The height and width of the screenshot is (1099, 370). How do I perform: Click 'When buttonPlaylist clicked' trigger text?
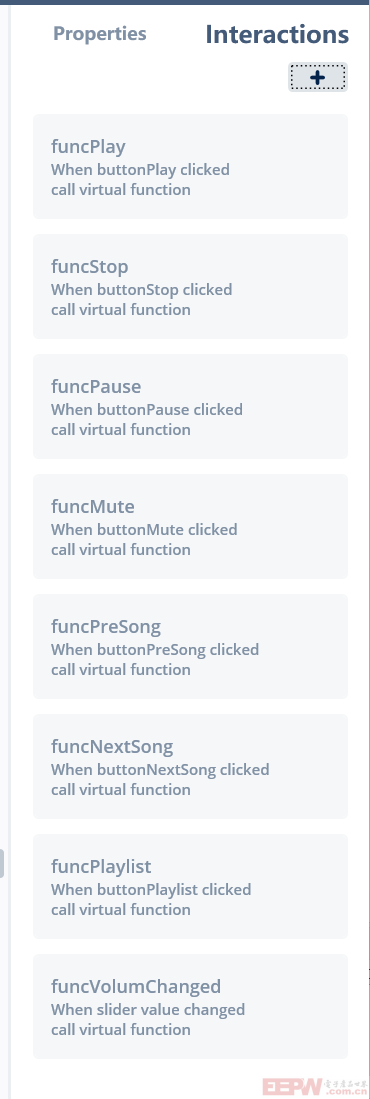(151, 889)
